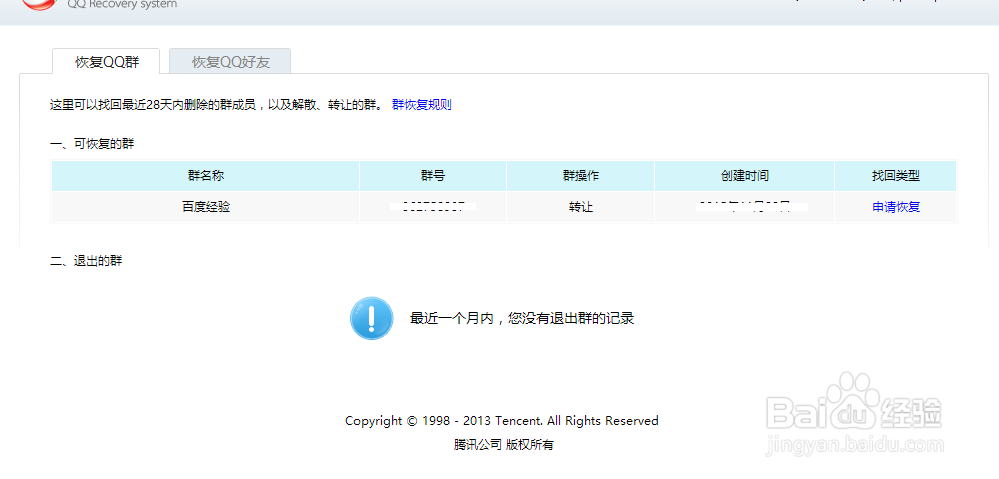Click the 群名称 column header
Image resolution: width=999 pixels, height=479 pixels.
click(205, 176)
